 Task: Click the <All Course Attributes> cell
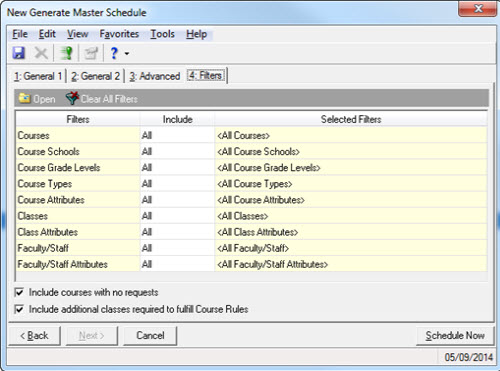tap(351, 200)
